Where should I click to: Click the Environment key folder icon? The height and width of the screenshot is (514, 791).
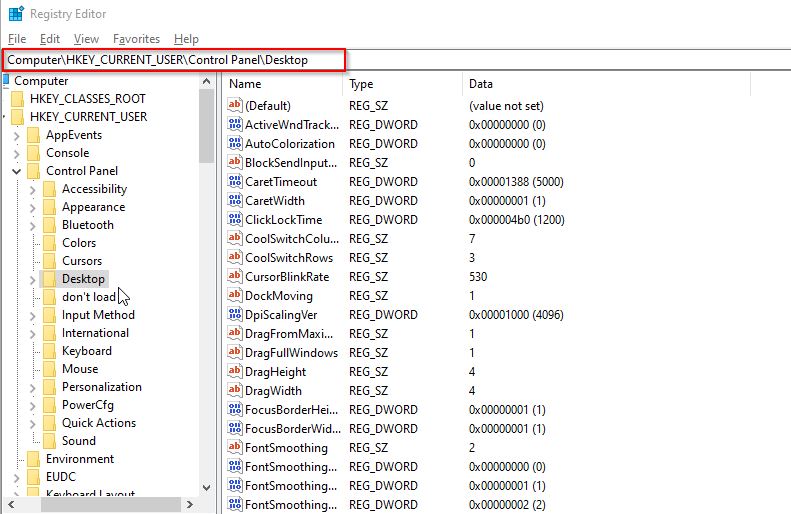(33, 459)
